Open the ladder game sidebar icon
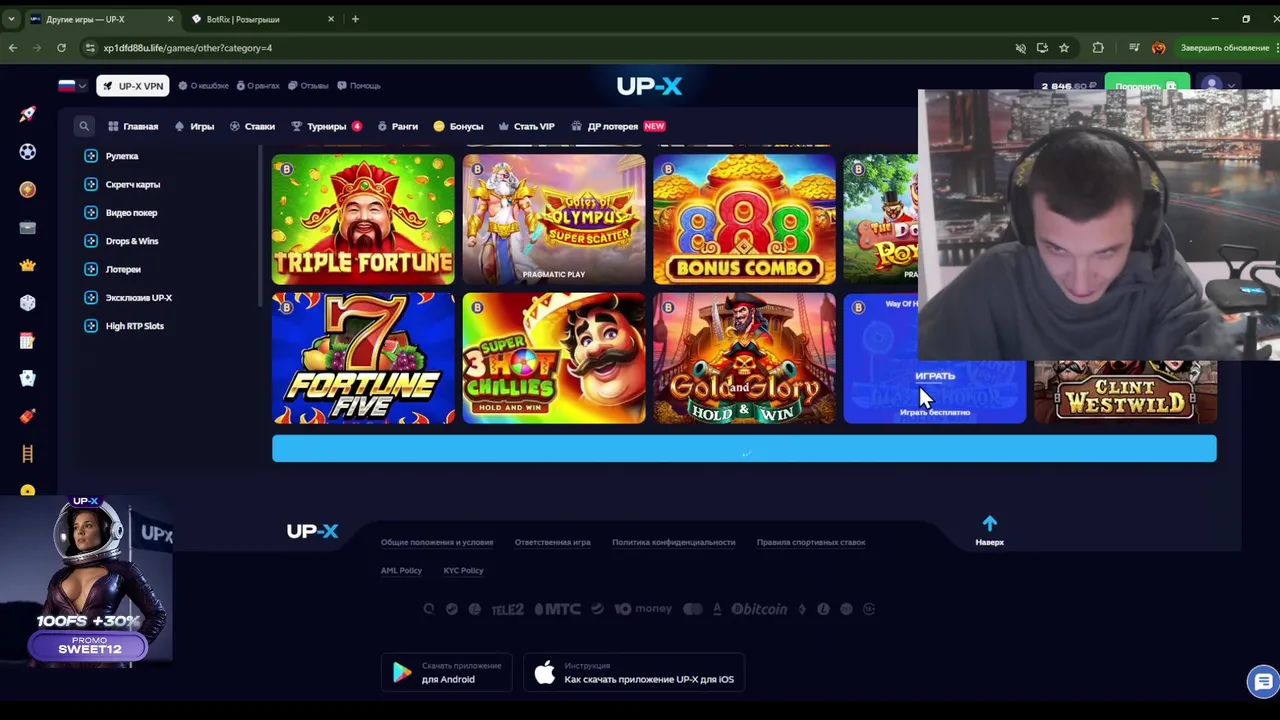The width and height of the screenshot is (1280, 720). 27,454
